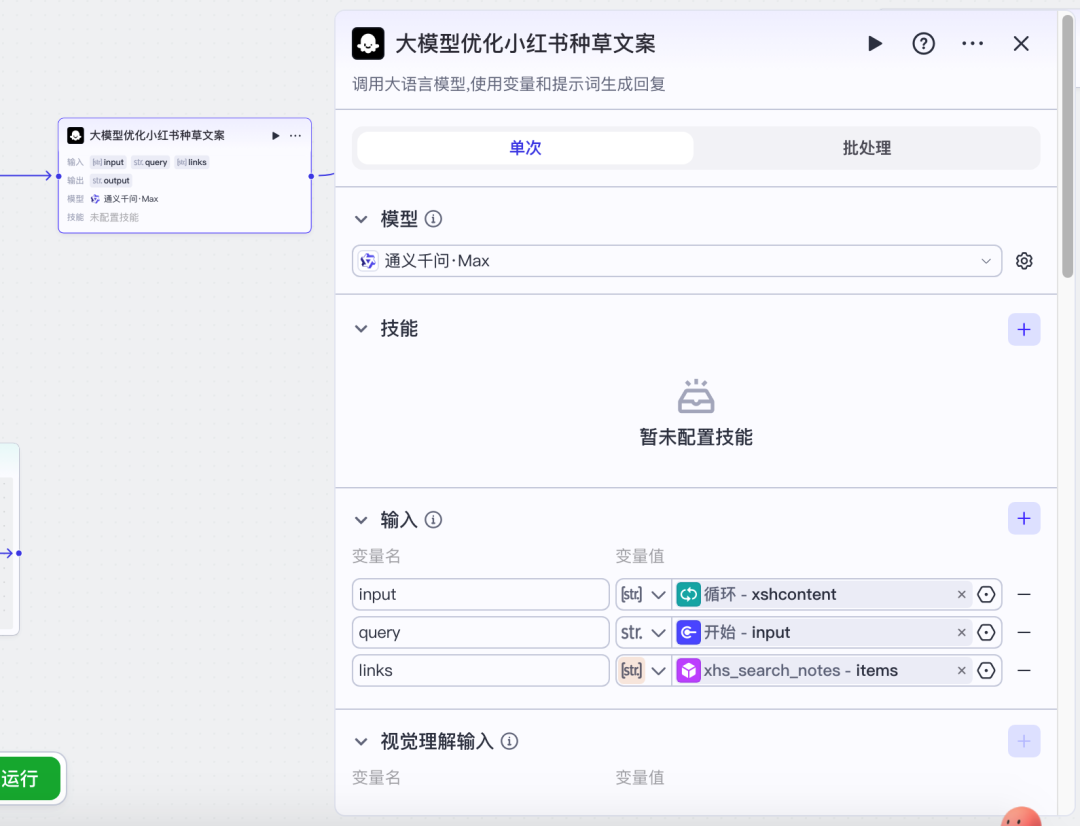Screen dimensions: 1080x826
Task: Collapse the 视觉理解输入 section
Action: tap(361, 742)
